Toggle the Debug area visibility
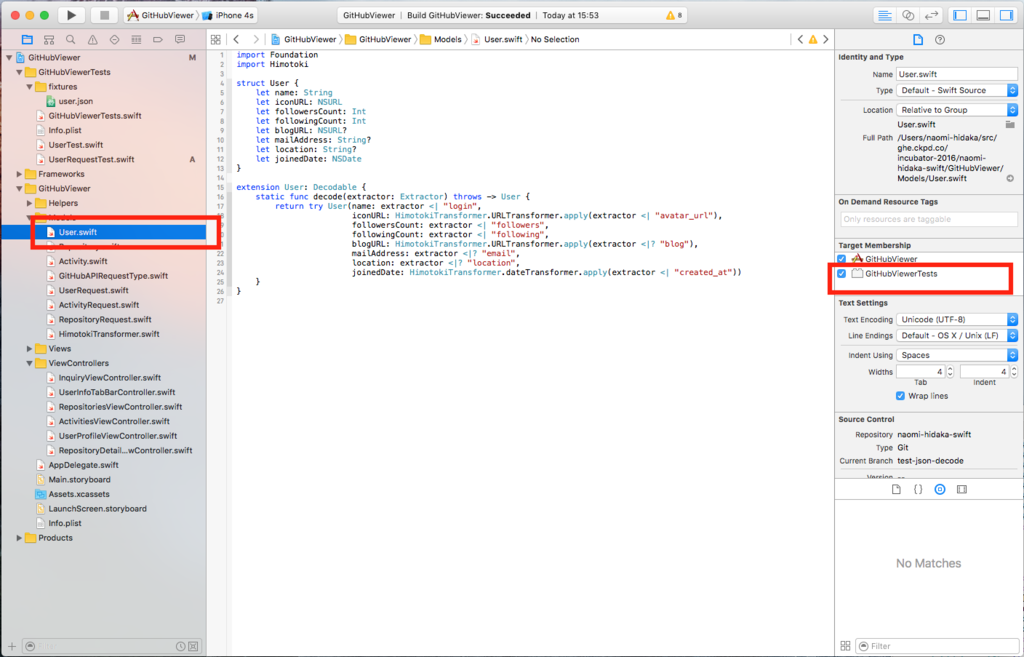 click(x=983, y=15)
